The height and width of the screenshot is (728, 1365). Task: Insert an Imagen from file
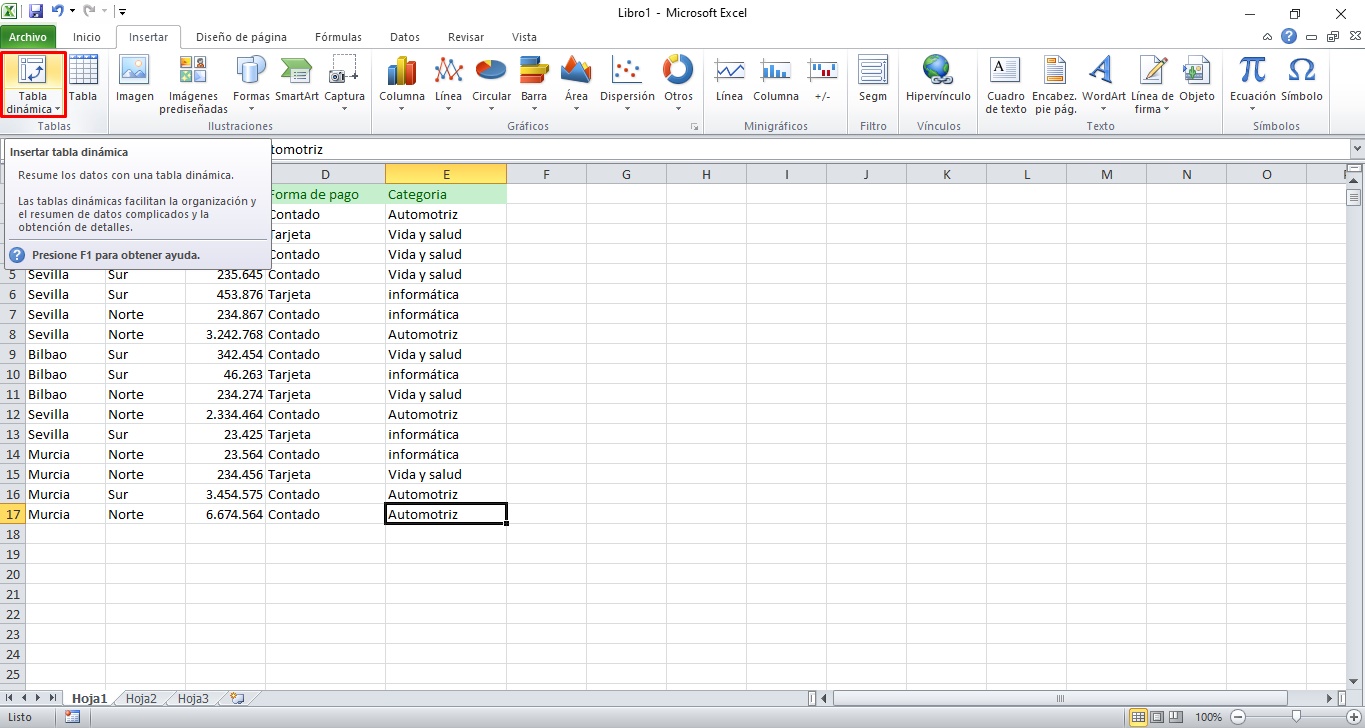point(134,80)
